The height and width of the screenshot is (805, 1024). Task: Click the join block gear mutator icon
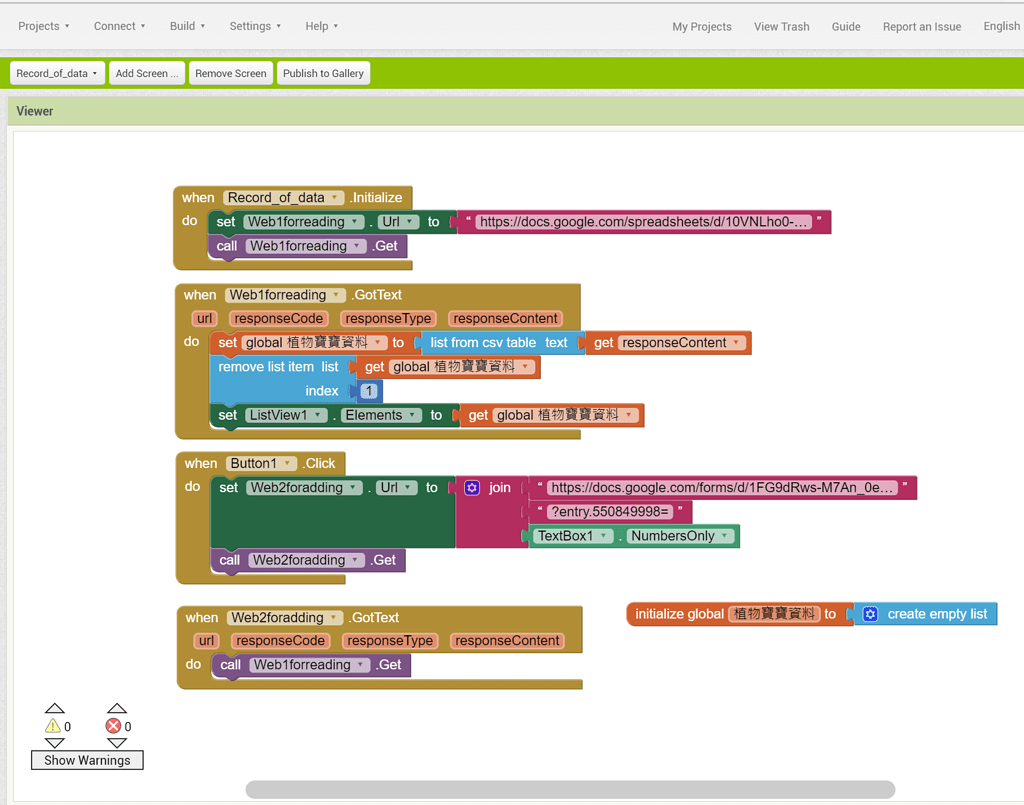click(x=472, y=488)
